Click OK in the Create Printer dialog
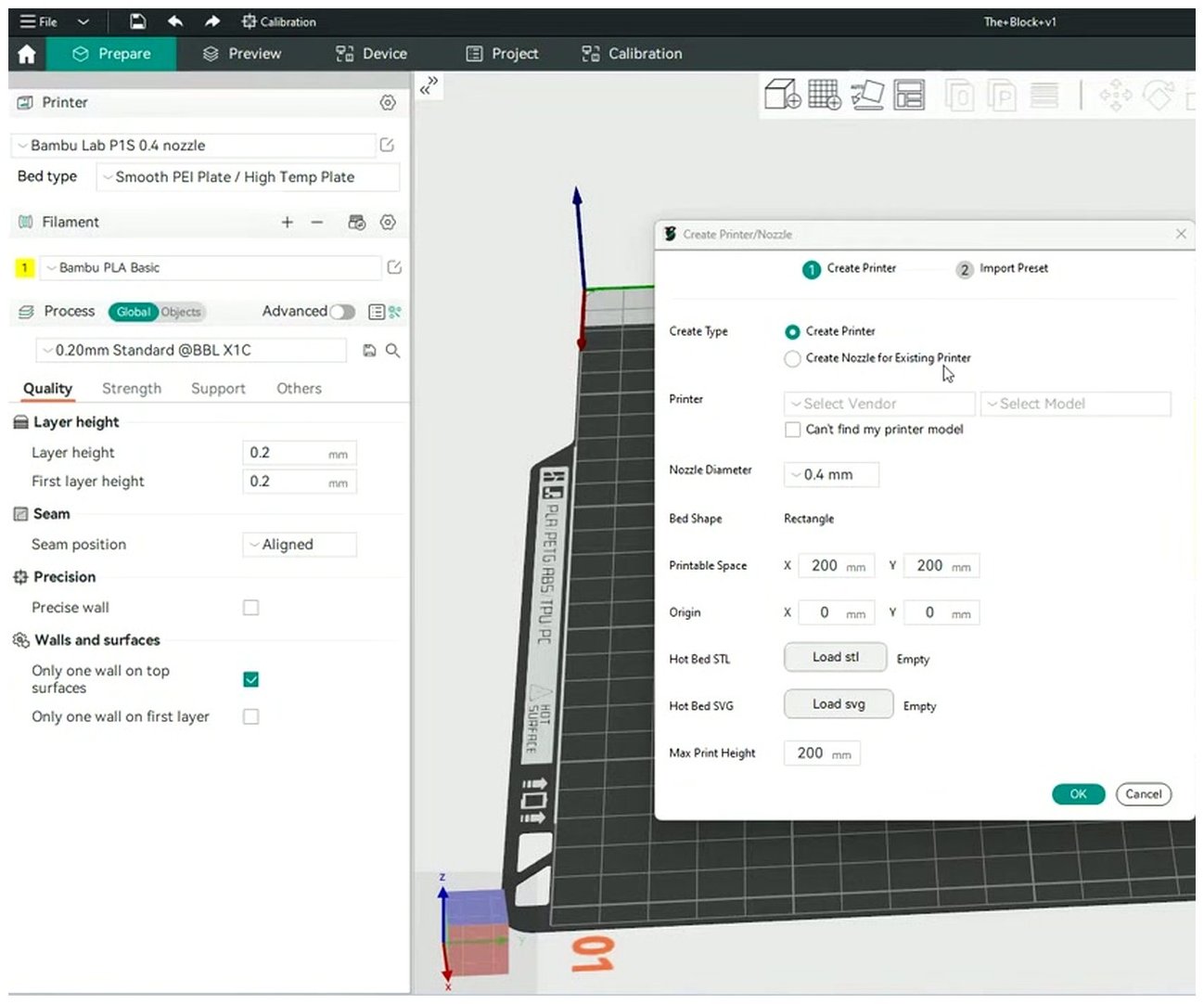This screenshot has height=1004, width=1204. (1078, 794)
